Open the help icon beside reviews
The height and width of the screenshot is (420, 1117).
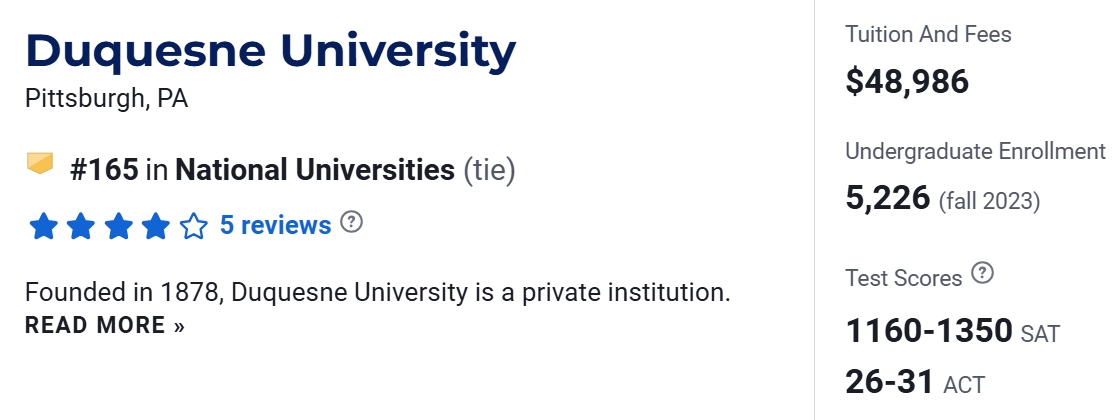coord(351,222)
